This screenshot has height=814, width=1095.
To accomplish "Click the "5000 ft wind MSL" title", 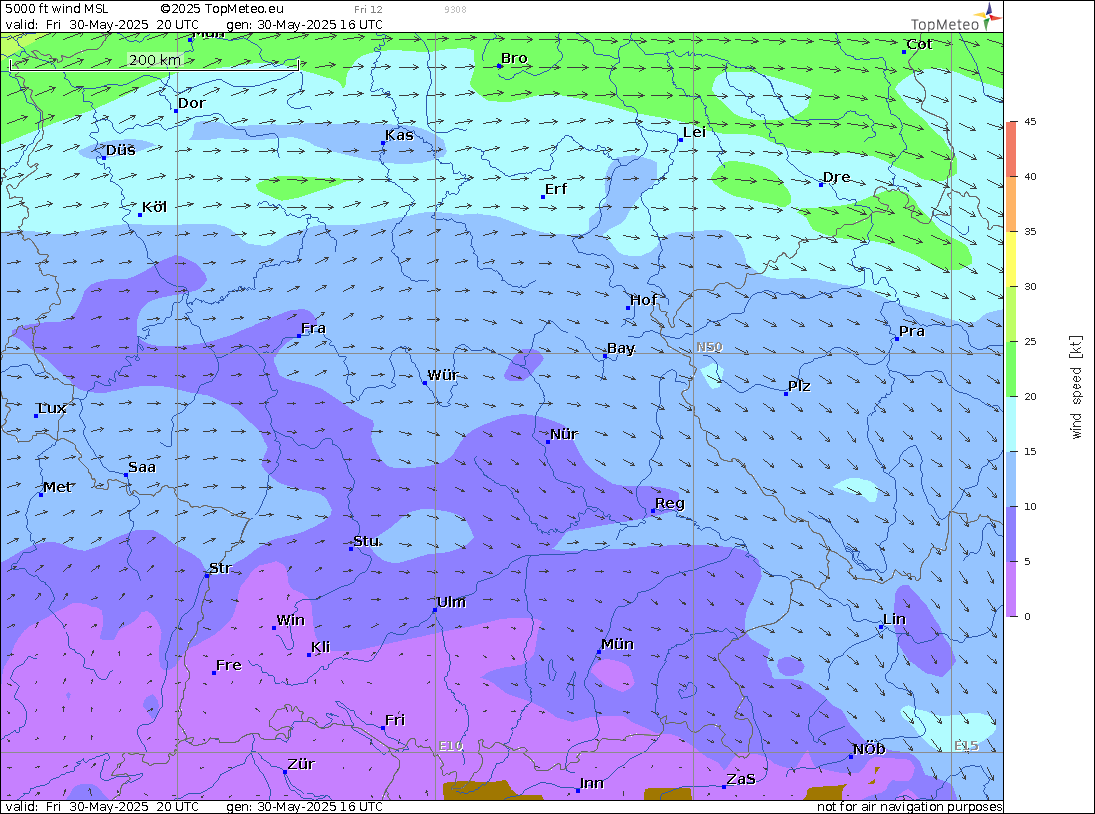I will tap(57, 9).
